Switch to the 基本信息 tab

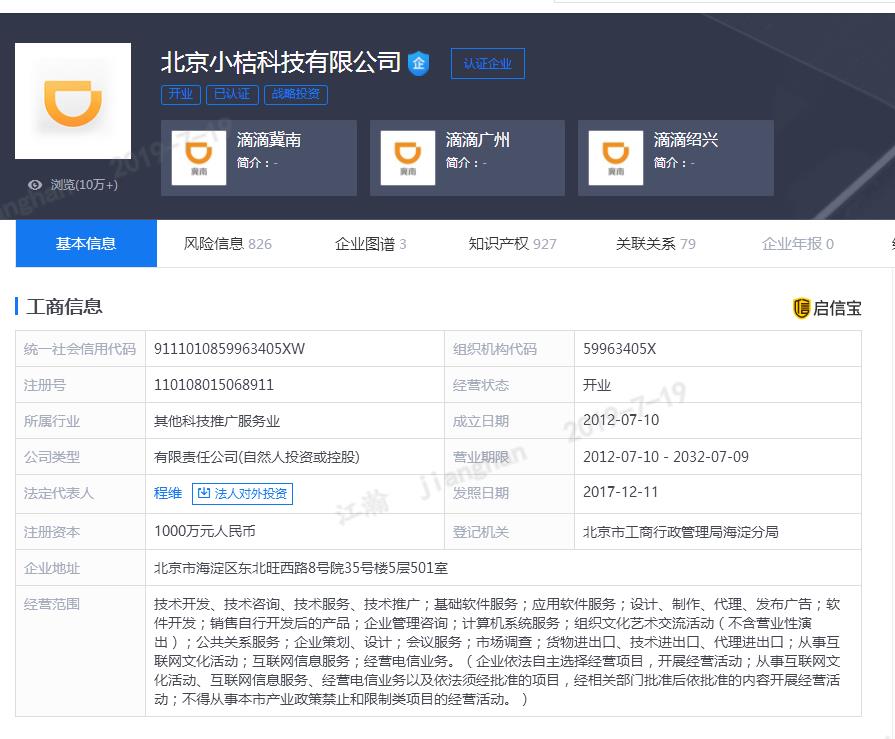point(86,244)
